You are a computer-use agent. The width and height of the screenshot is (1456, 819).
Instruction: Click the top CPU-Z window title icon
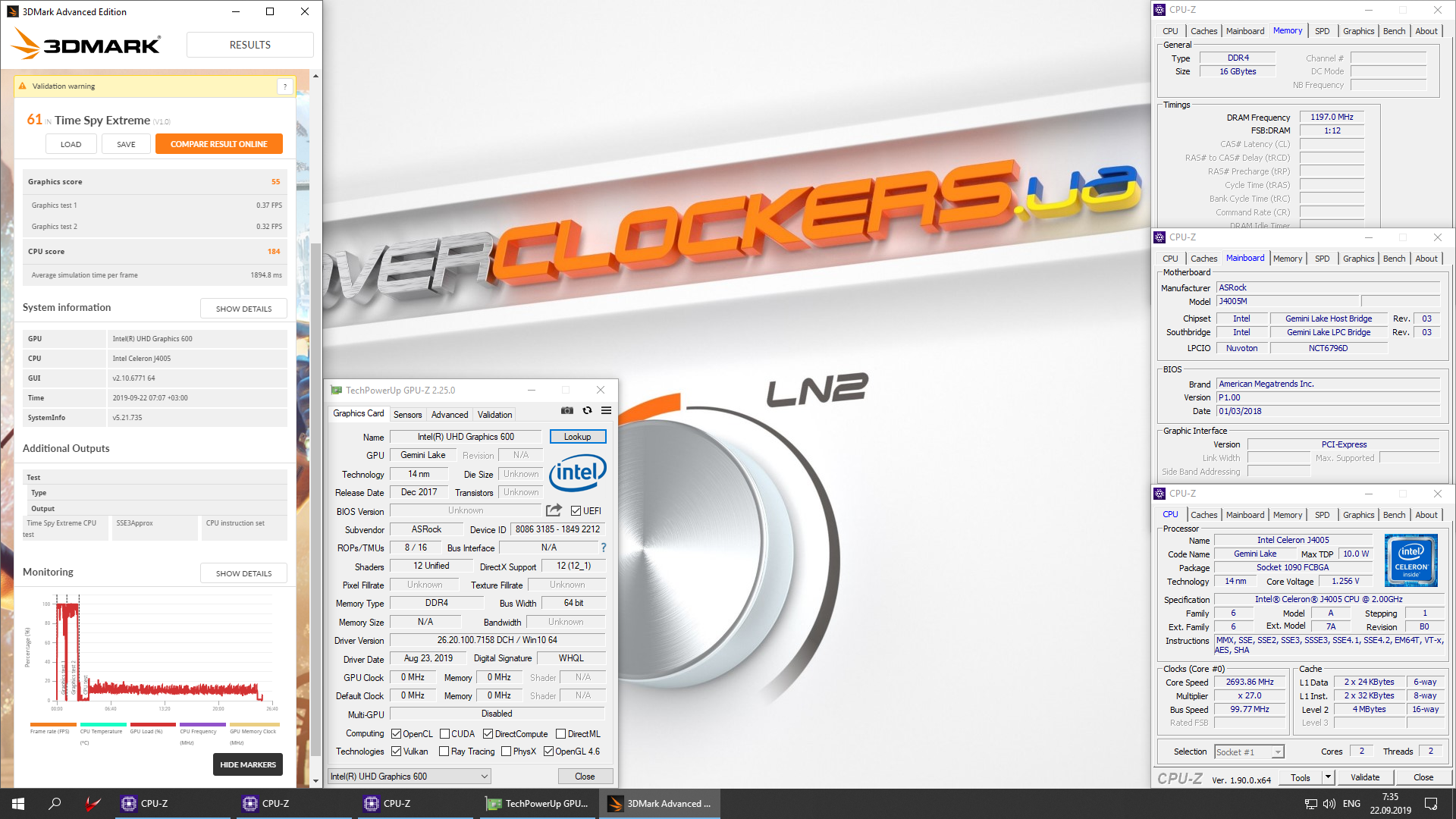click(1159, 10)
